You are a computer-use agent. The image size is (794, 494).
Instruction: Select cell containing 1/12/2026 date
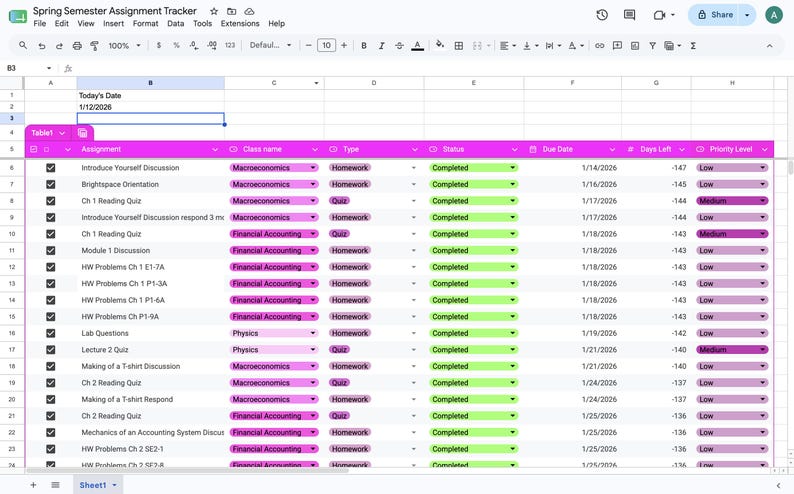150,107
